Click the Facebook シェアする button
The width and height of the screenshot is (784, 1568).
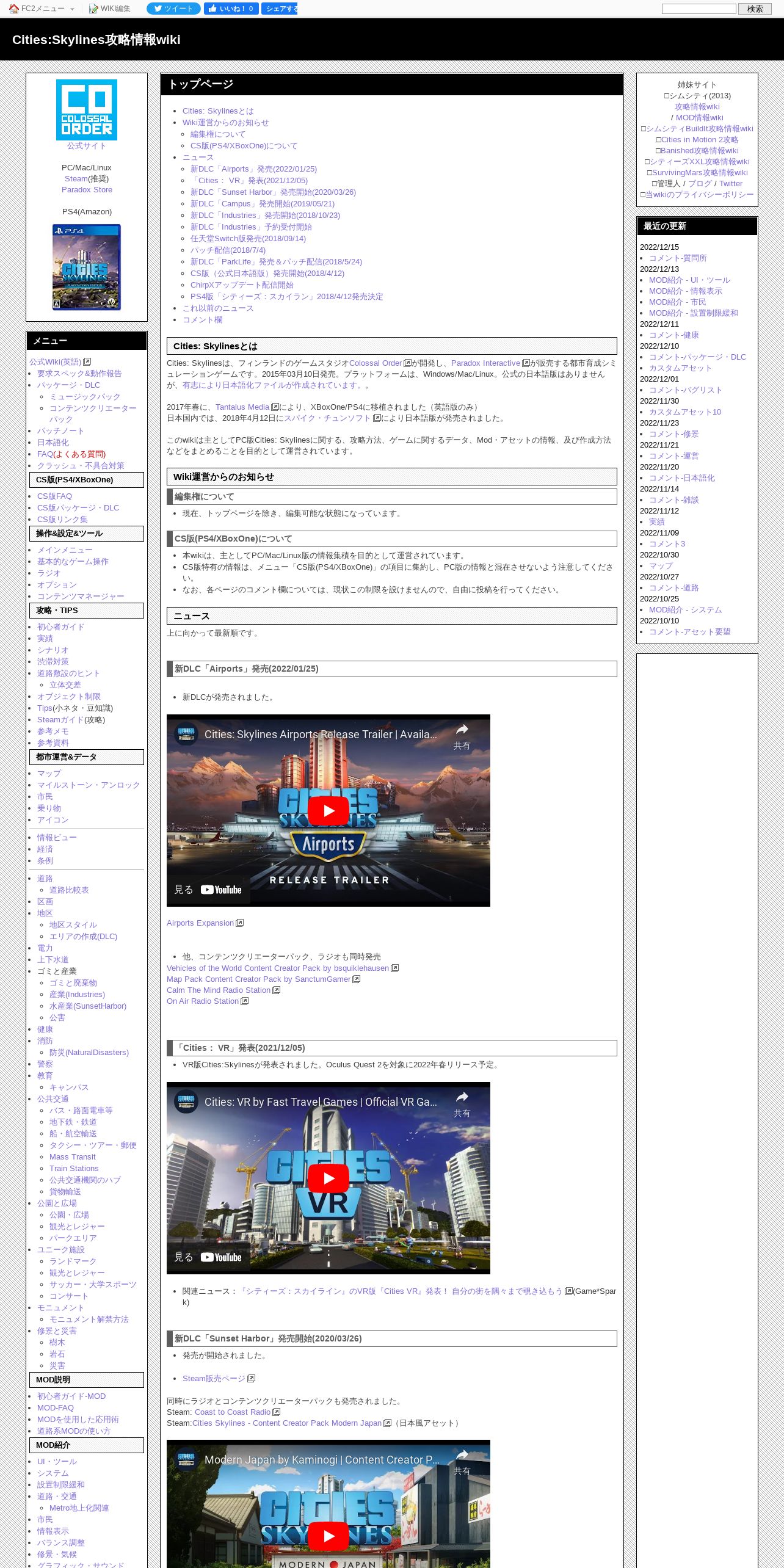(279, 9)
